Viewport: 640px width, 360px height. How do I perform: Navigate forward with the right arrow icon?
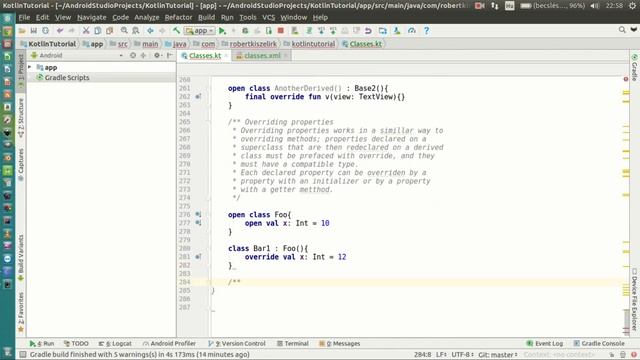click(162, 31)
